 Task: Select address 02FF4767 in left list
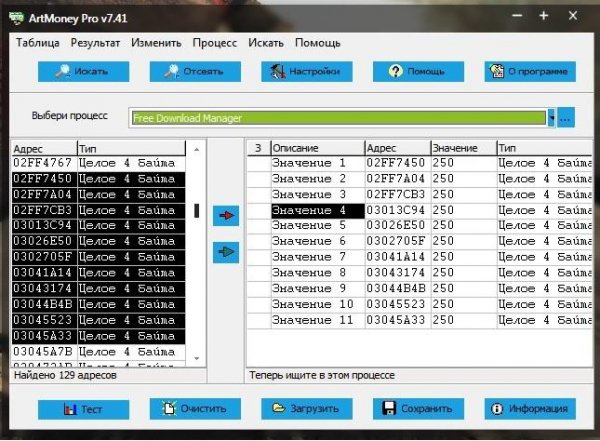click(42, 163)
